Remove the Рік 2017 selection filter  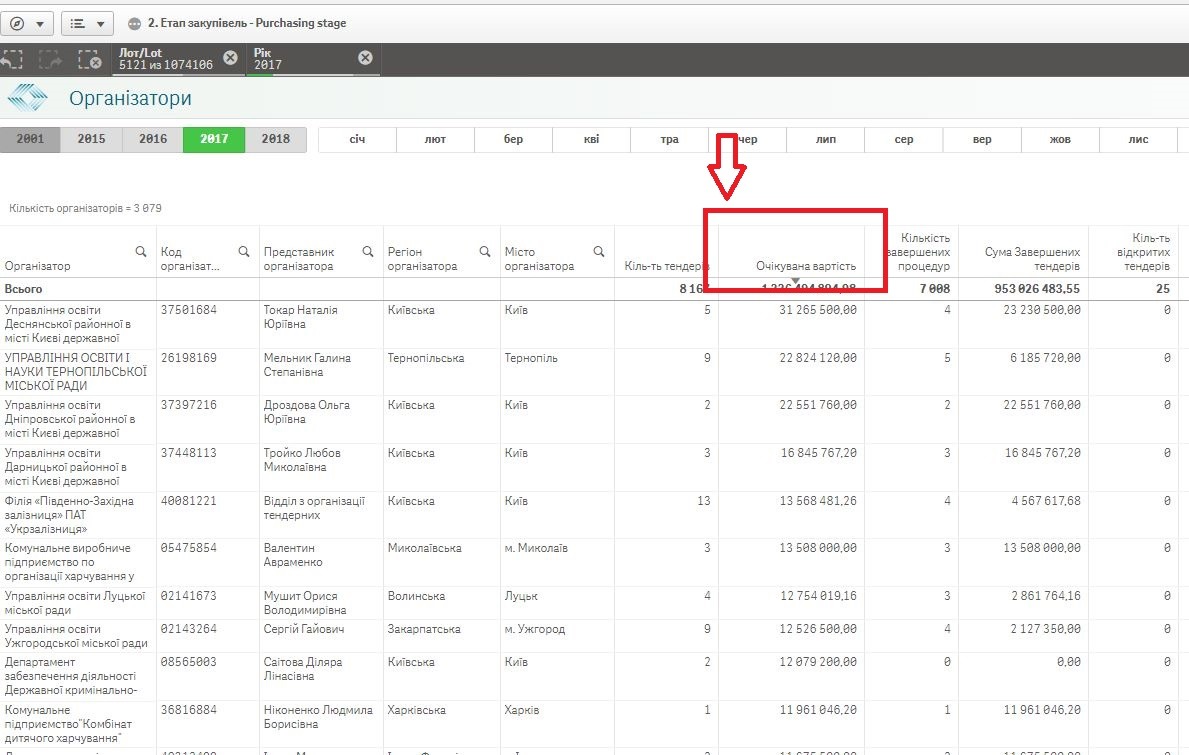(365, 58)
